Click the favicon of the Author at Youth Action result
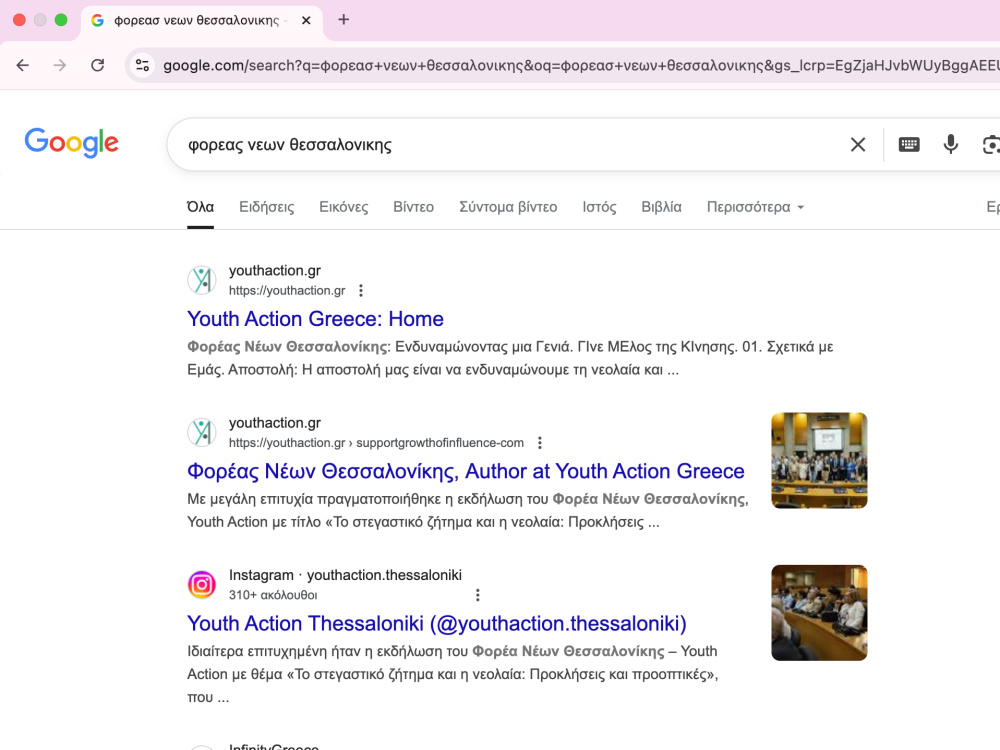Screen dimensions: 1000x750 tap(202, 432)
